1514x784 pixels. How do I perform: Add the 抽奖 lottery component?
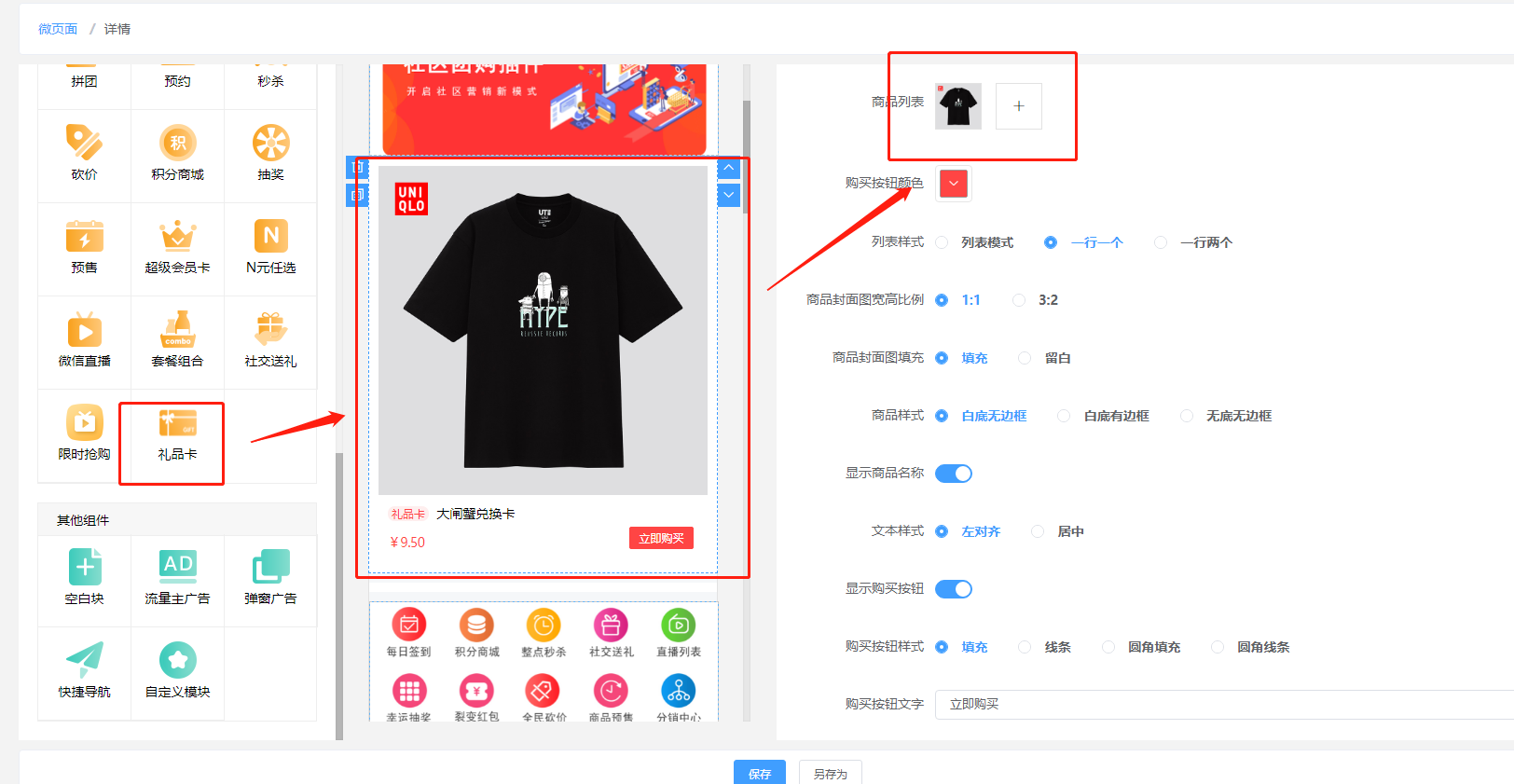[x=270, y=156]
